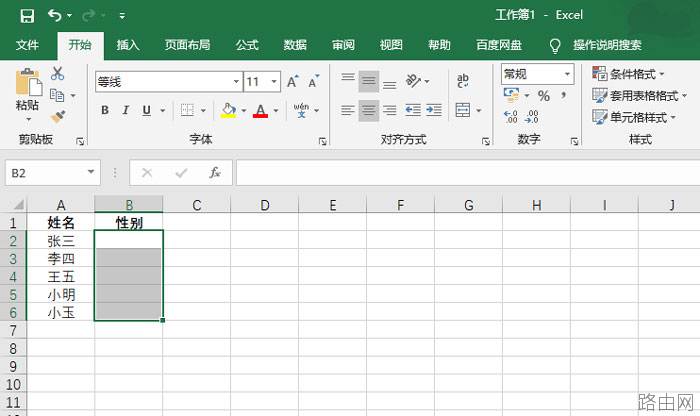700x416 pixels.
Task: Click the Cut scissors icon
Action: point(57,74)
